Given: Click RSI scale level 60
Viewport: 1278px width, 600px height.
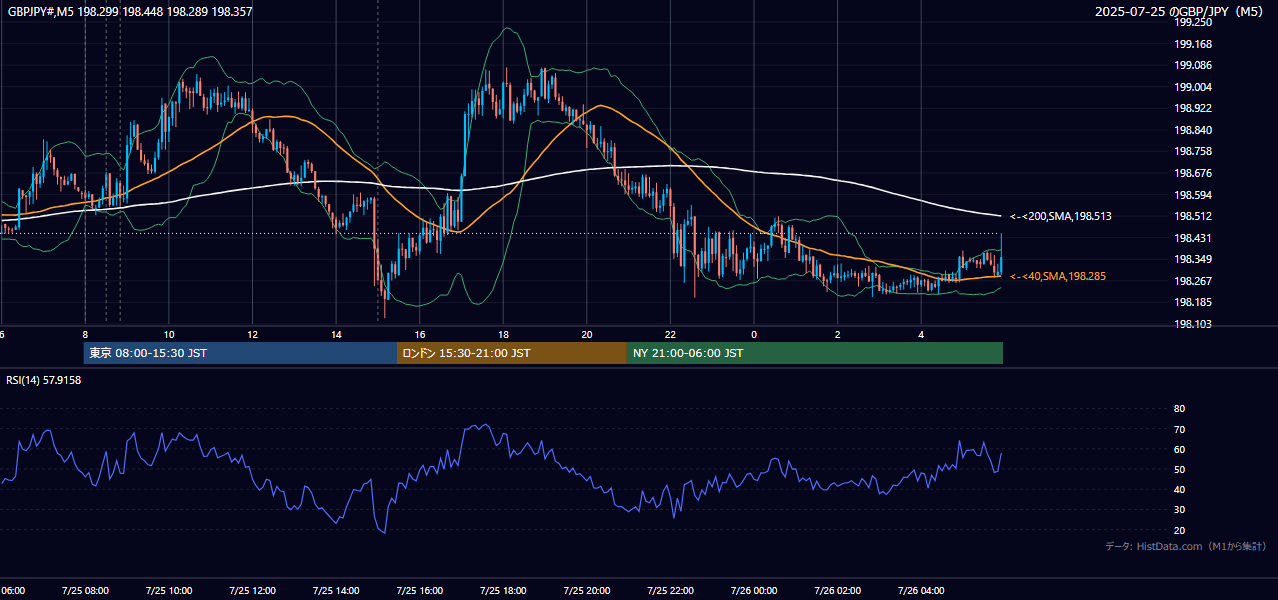Looking at the screenshot, I should coord(1179,449).
